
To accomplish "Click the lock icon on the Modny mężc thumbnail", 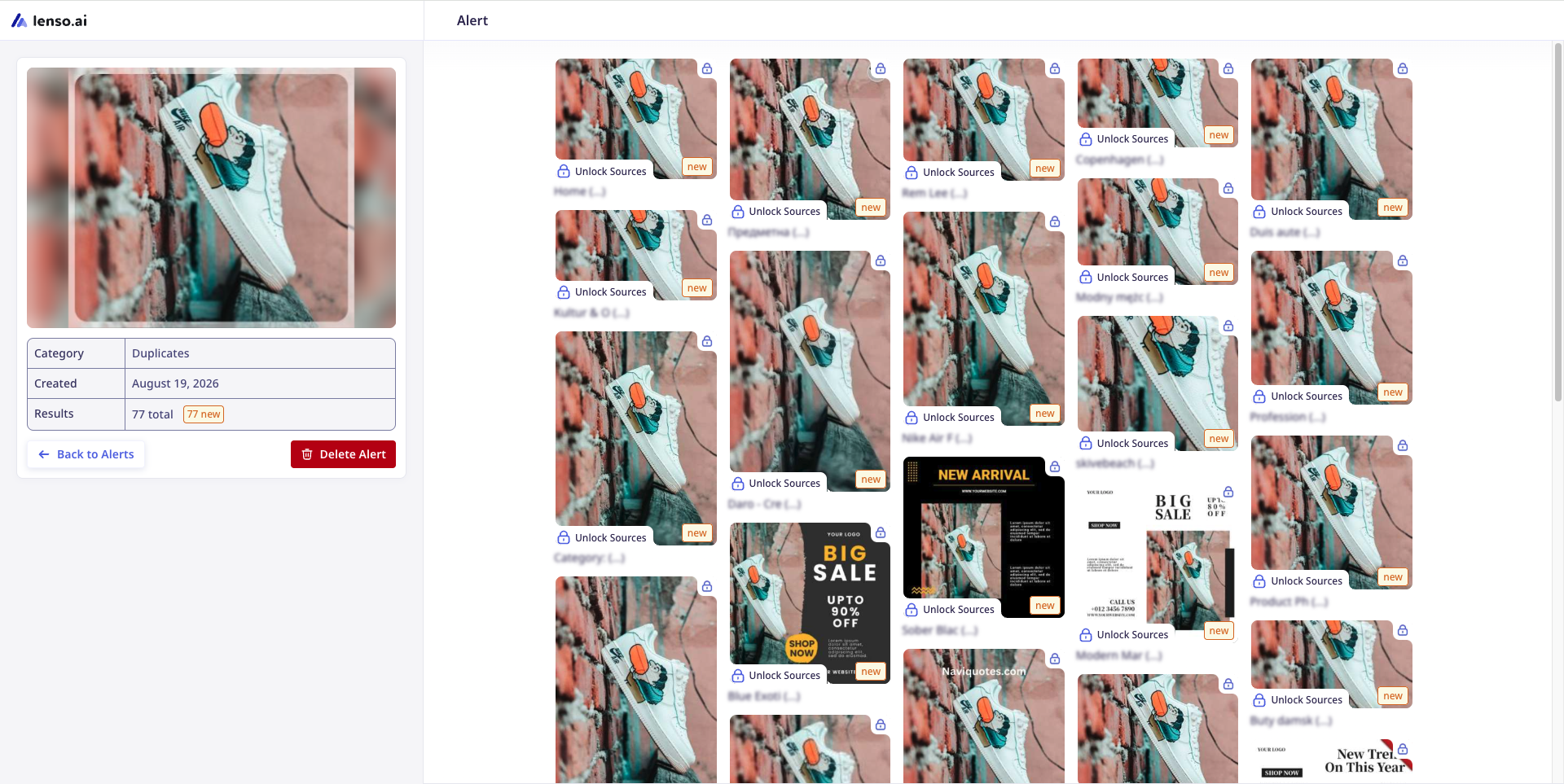I will [x=1228, y=188].
